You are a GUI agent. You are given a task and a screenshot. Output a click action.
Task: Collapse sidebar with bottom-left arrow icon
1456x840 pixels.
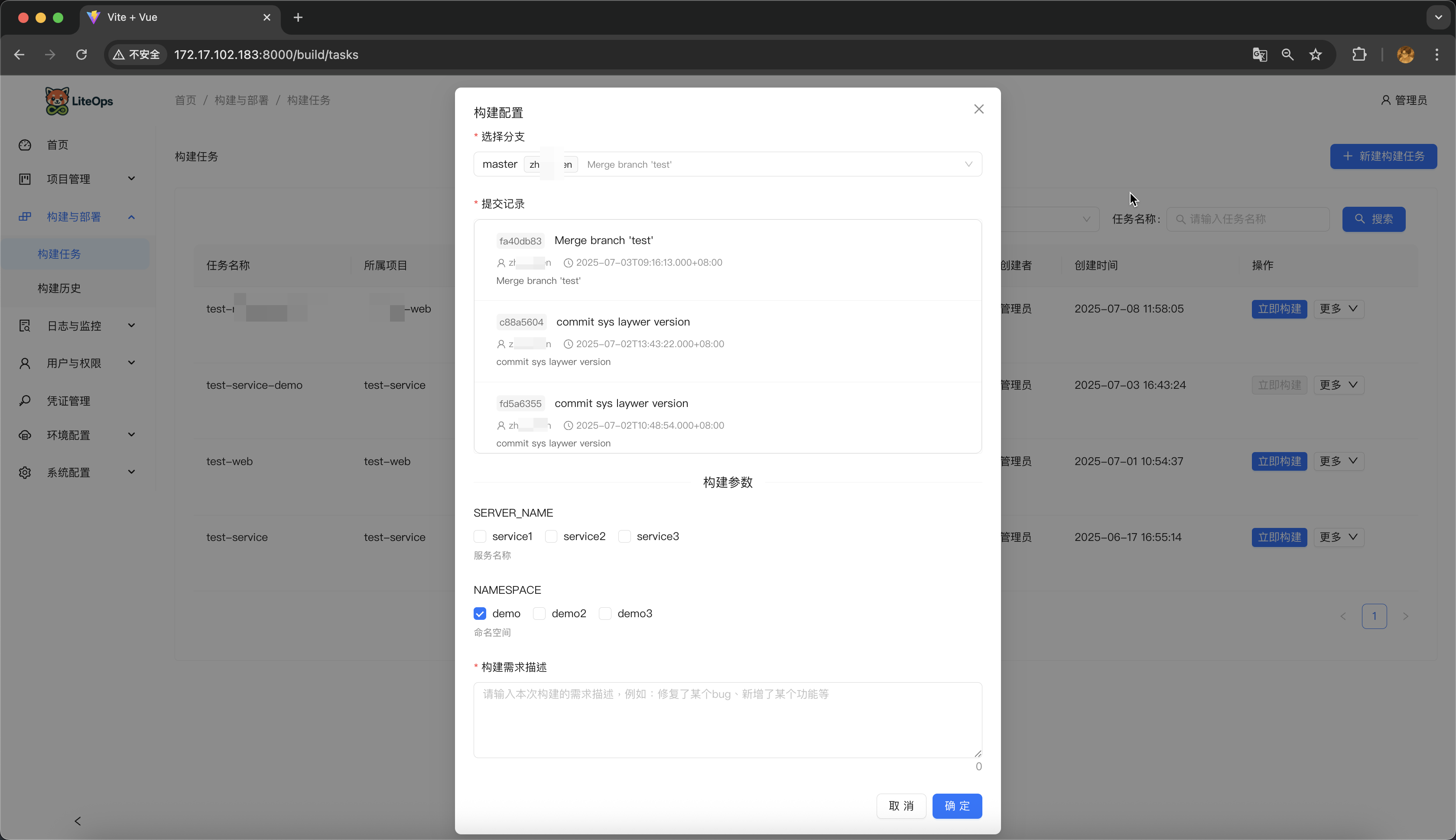click(x=78, y=820)
